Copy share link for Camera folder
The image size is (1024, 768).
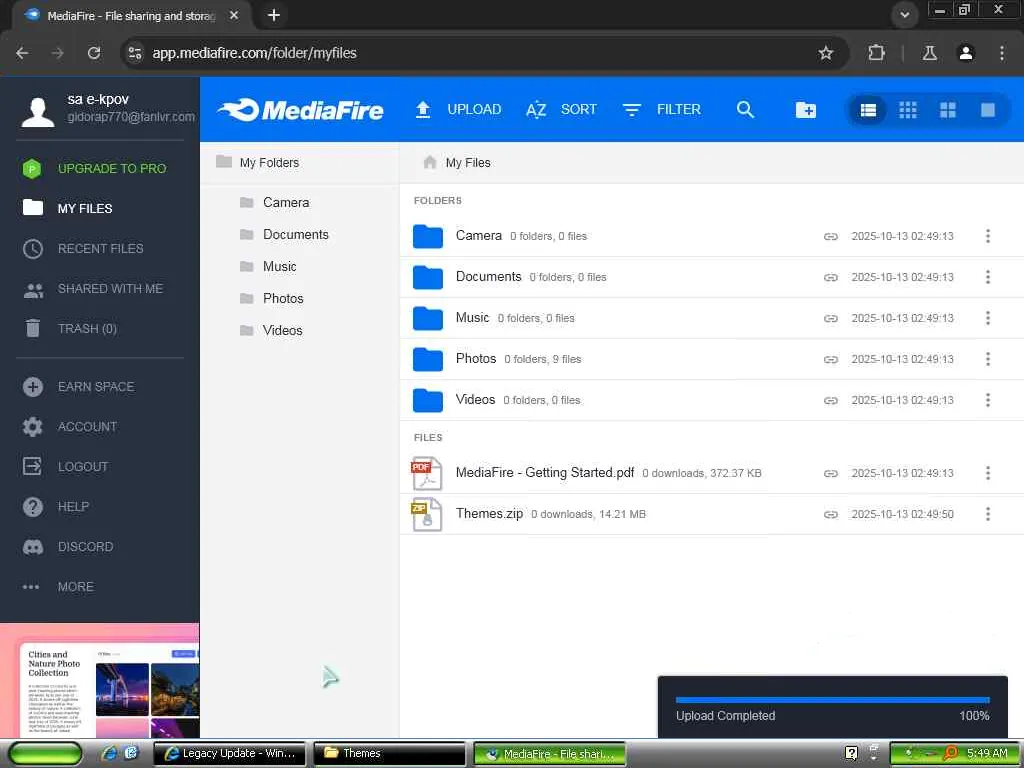831,236
